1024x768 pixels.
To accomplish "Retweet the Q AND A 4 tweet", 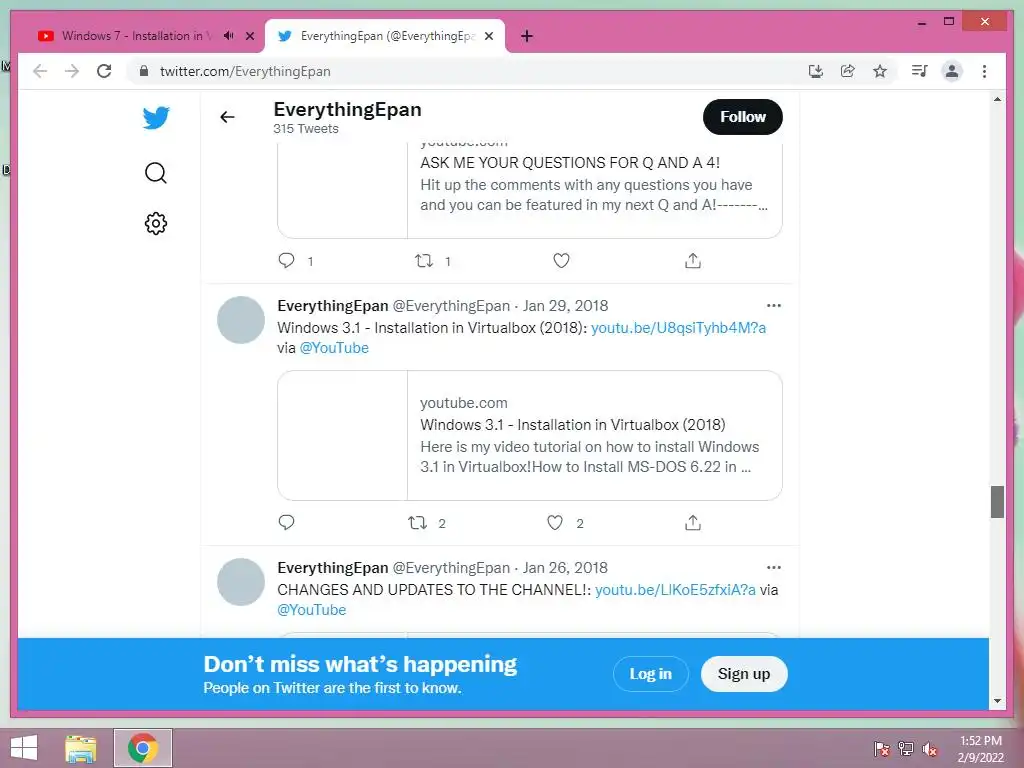I will tap(424, 261).
